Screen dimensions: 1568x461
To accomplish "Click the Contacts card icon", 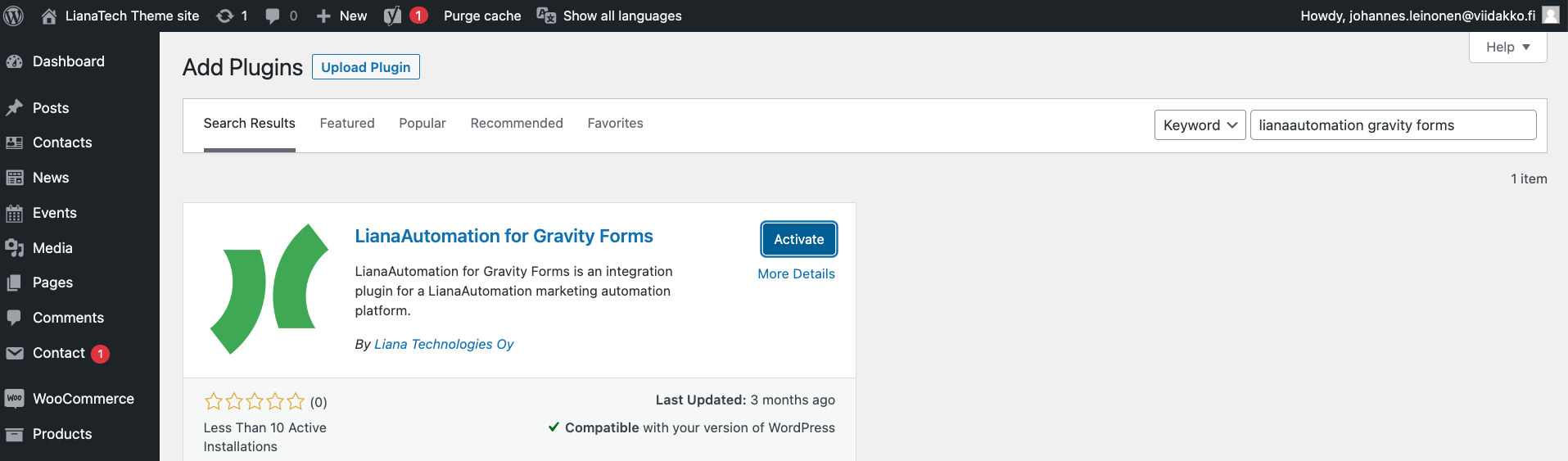I will pyautogui.click(x=15, y=142).
